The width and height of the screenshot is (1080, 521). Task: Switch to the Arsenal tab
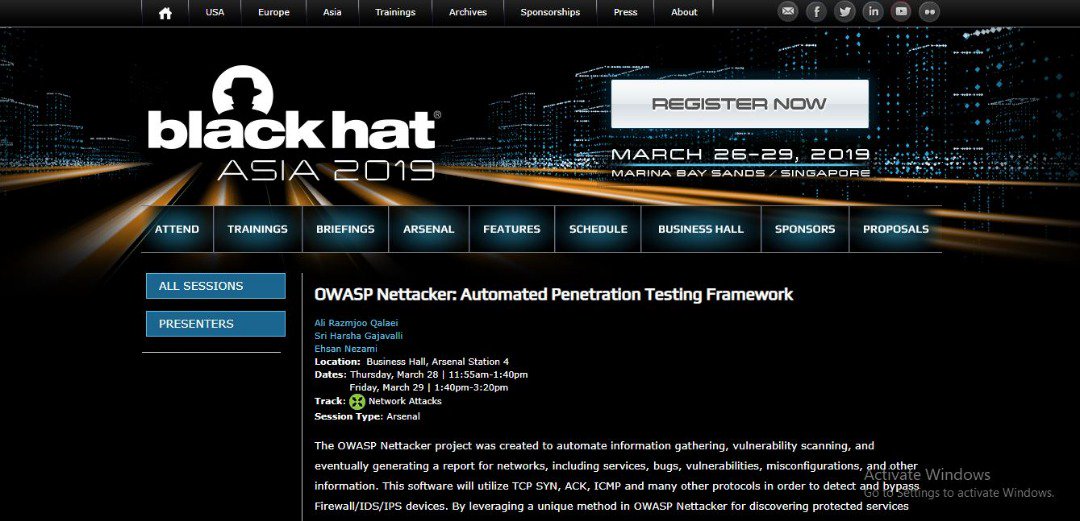[428, 229]
